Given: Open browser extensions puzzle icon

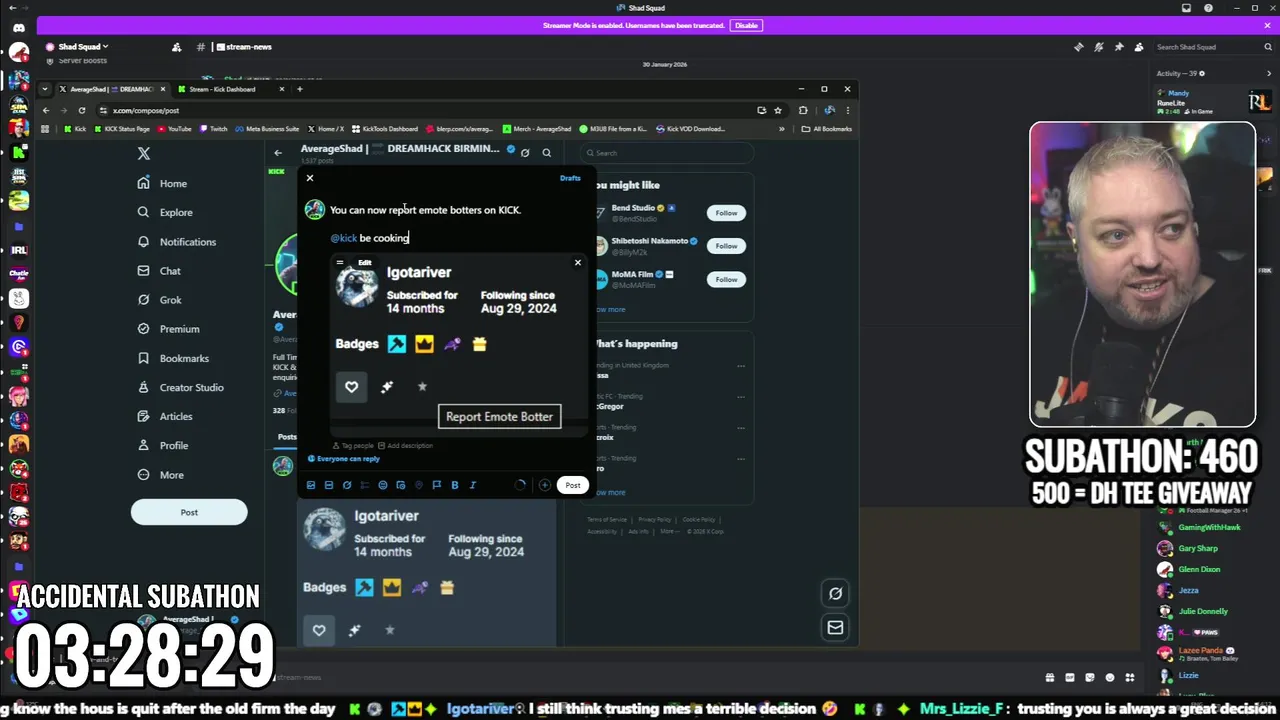Looking at the screenshot, I should pos(803,110).
